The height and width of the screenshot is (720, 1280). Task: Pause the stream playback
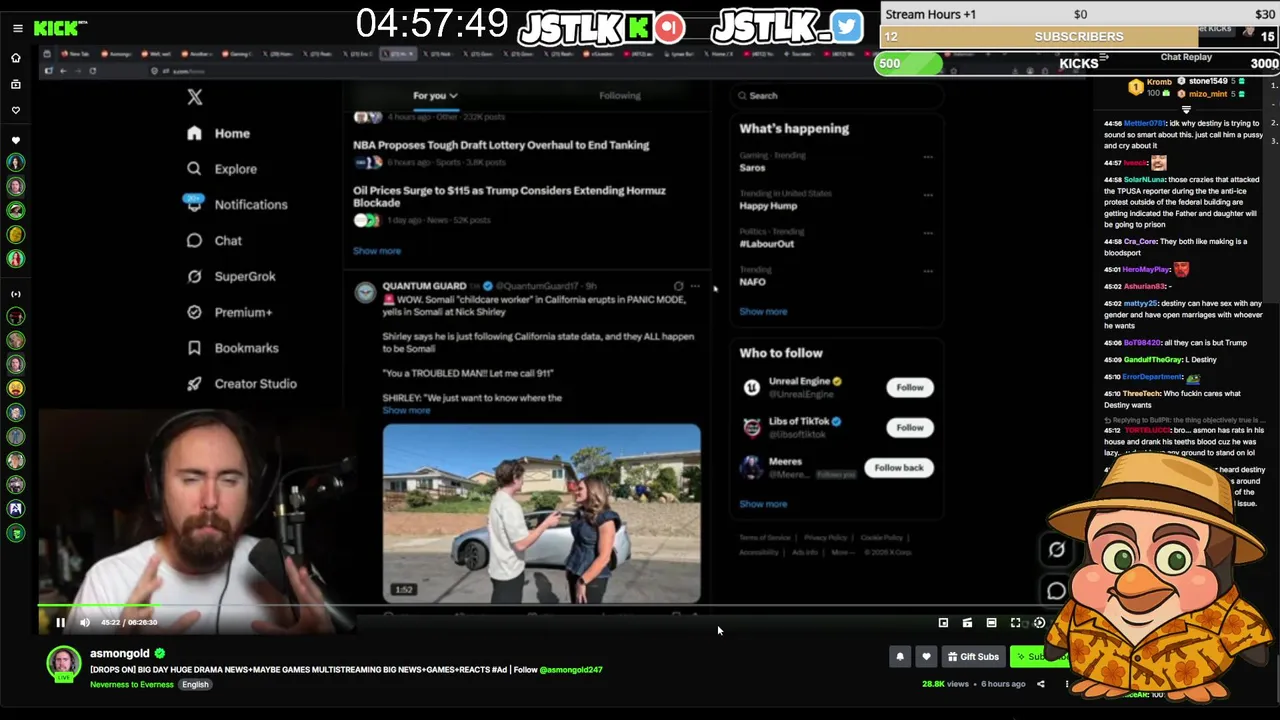click(x=60, y=622)
